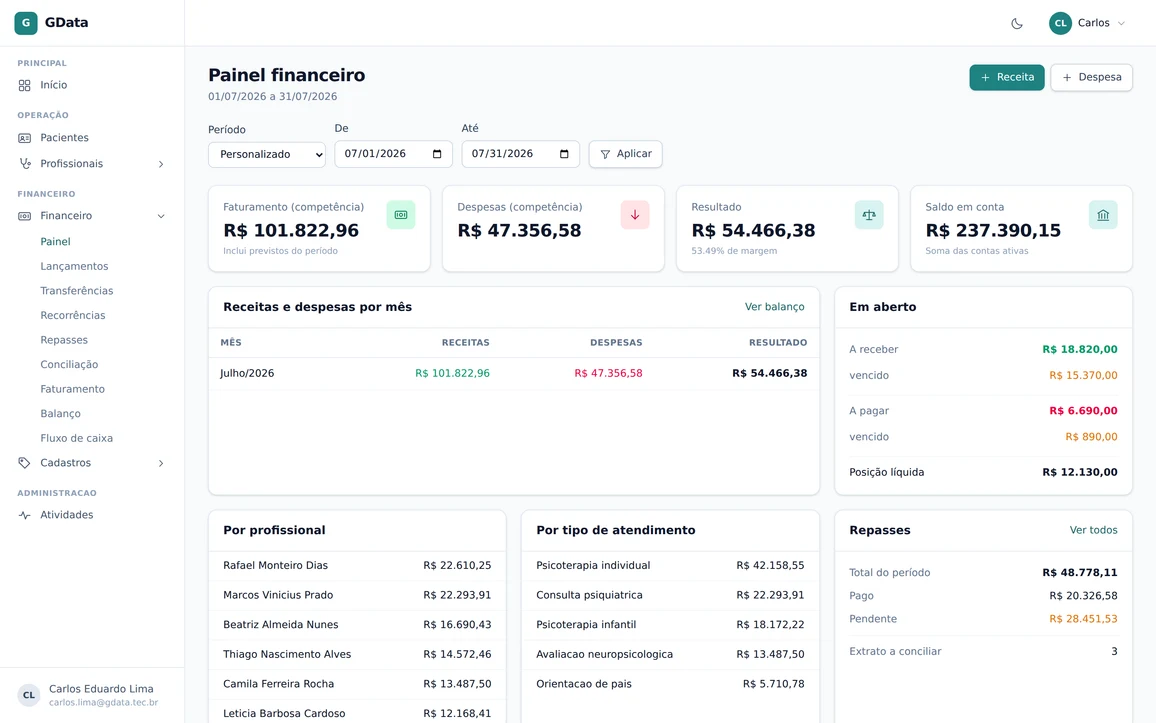Click Extrato a conciliar count 3
Screen dimensions: 1156x723
[x=1114, y=652]
